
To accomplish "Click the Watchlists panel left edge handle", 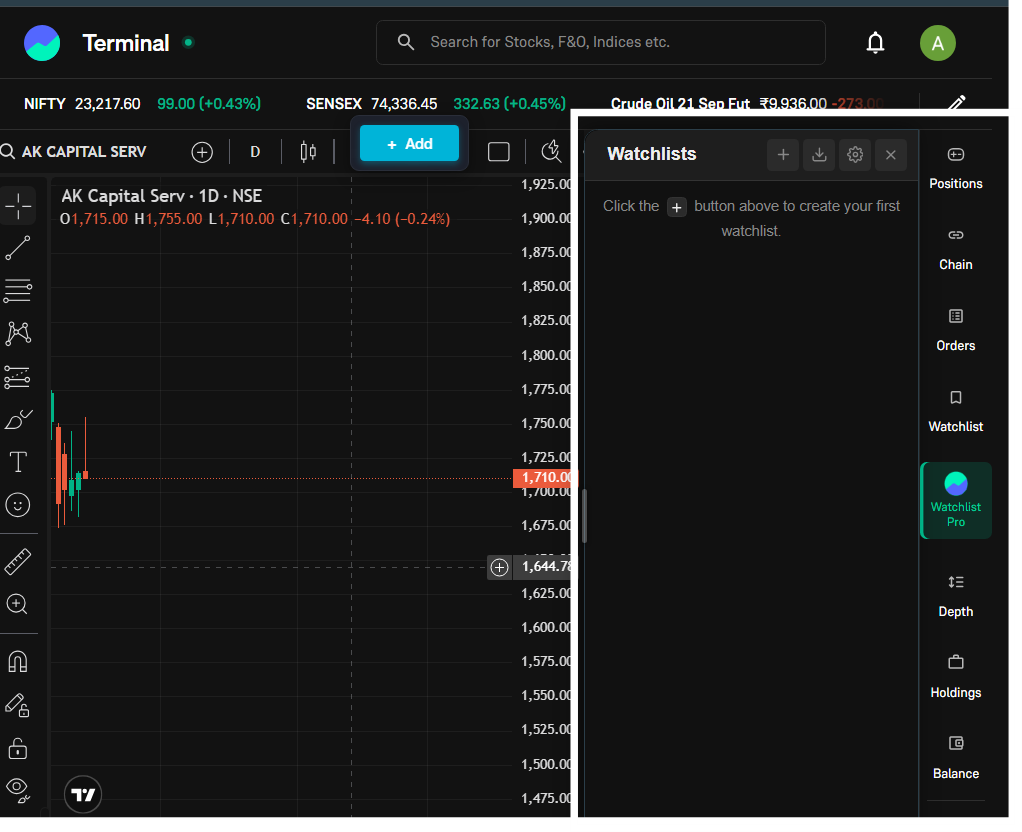I will 585,515.
